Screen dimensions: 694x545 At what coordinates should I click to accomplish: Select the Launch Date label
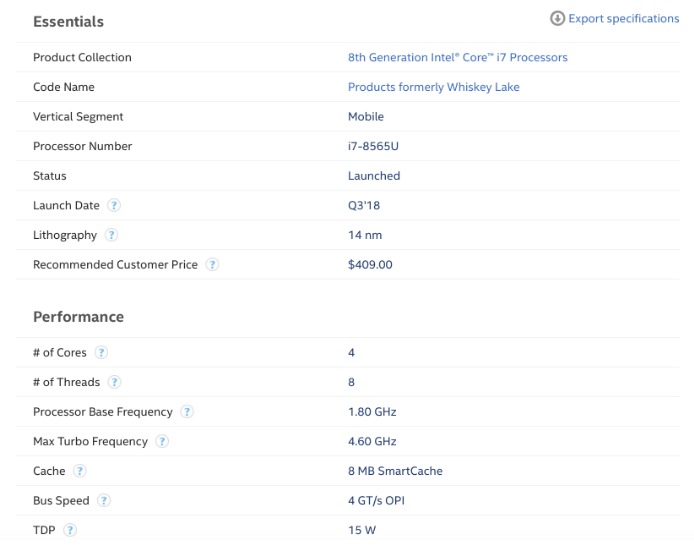coord(66,205)
